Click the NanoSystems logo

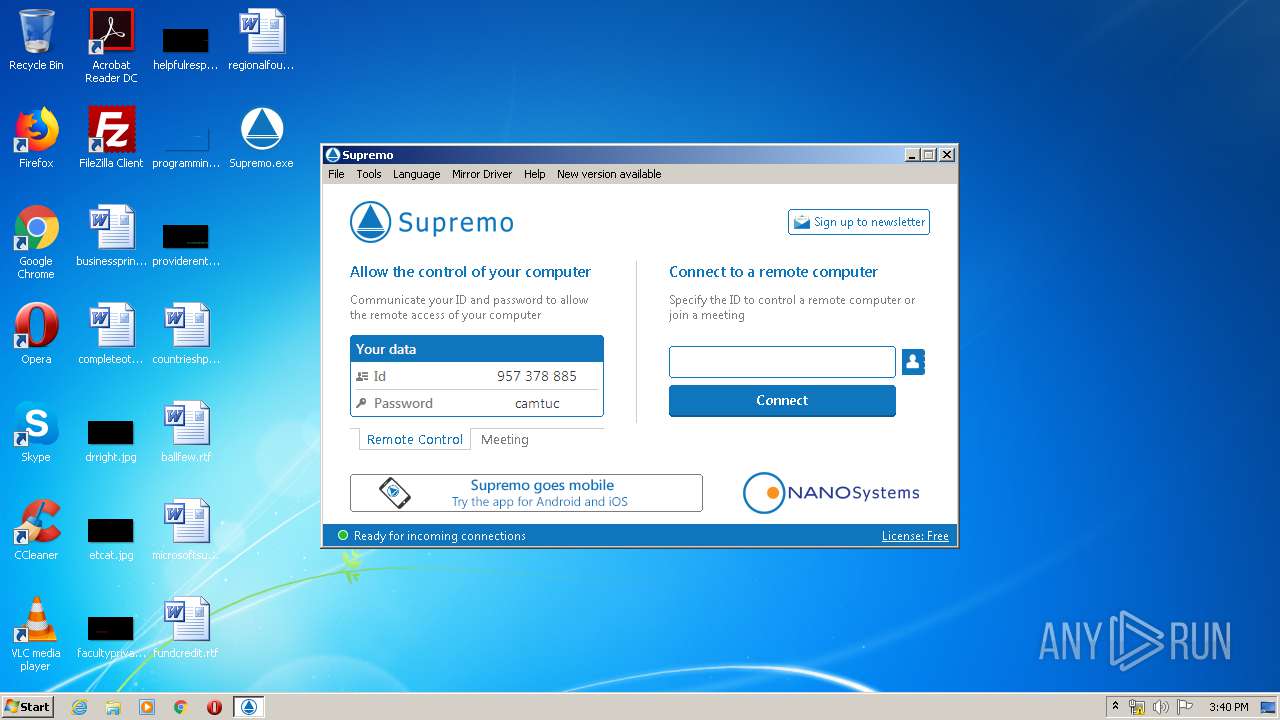(831, 493)
